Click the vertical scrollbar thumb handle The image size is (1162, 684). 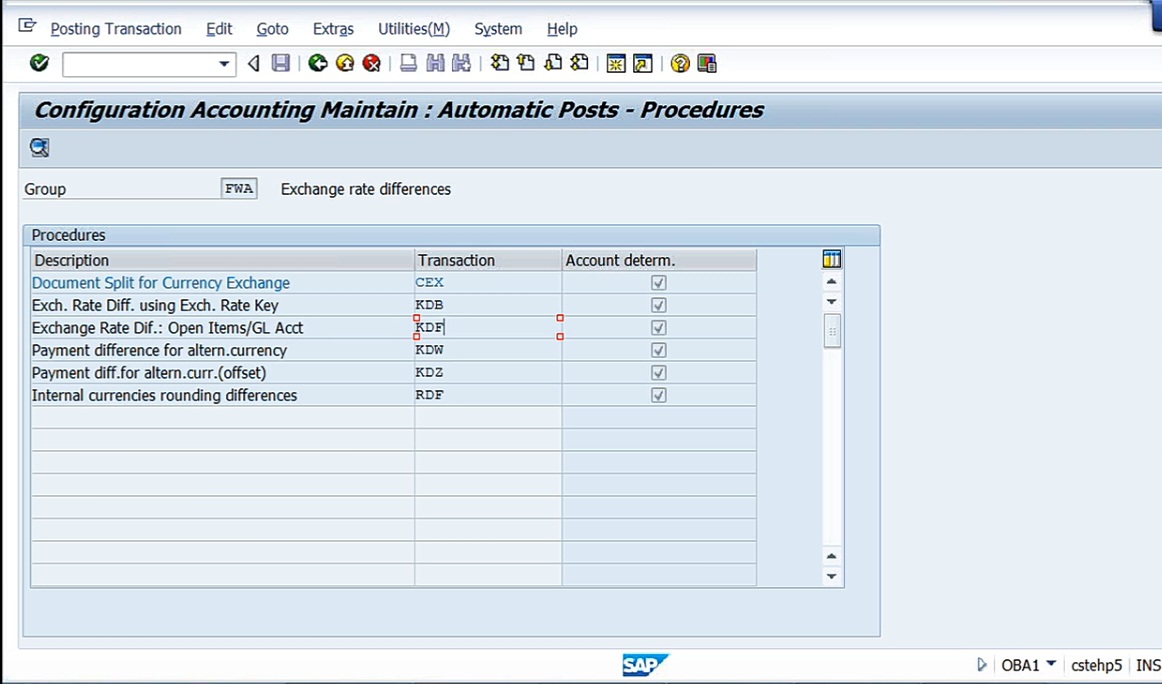coord(831,331)
